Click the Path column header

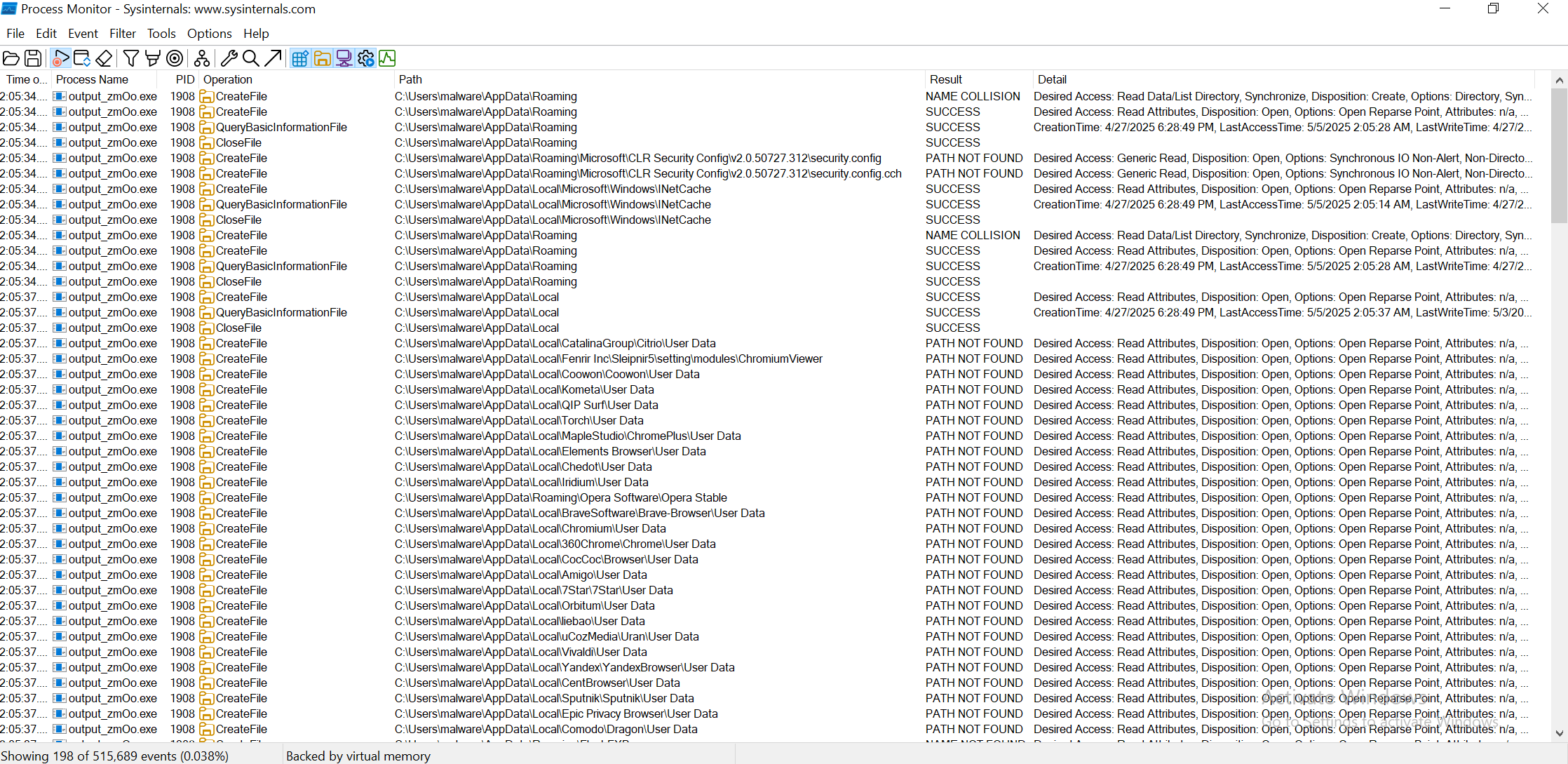[659, 79]
